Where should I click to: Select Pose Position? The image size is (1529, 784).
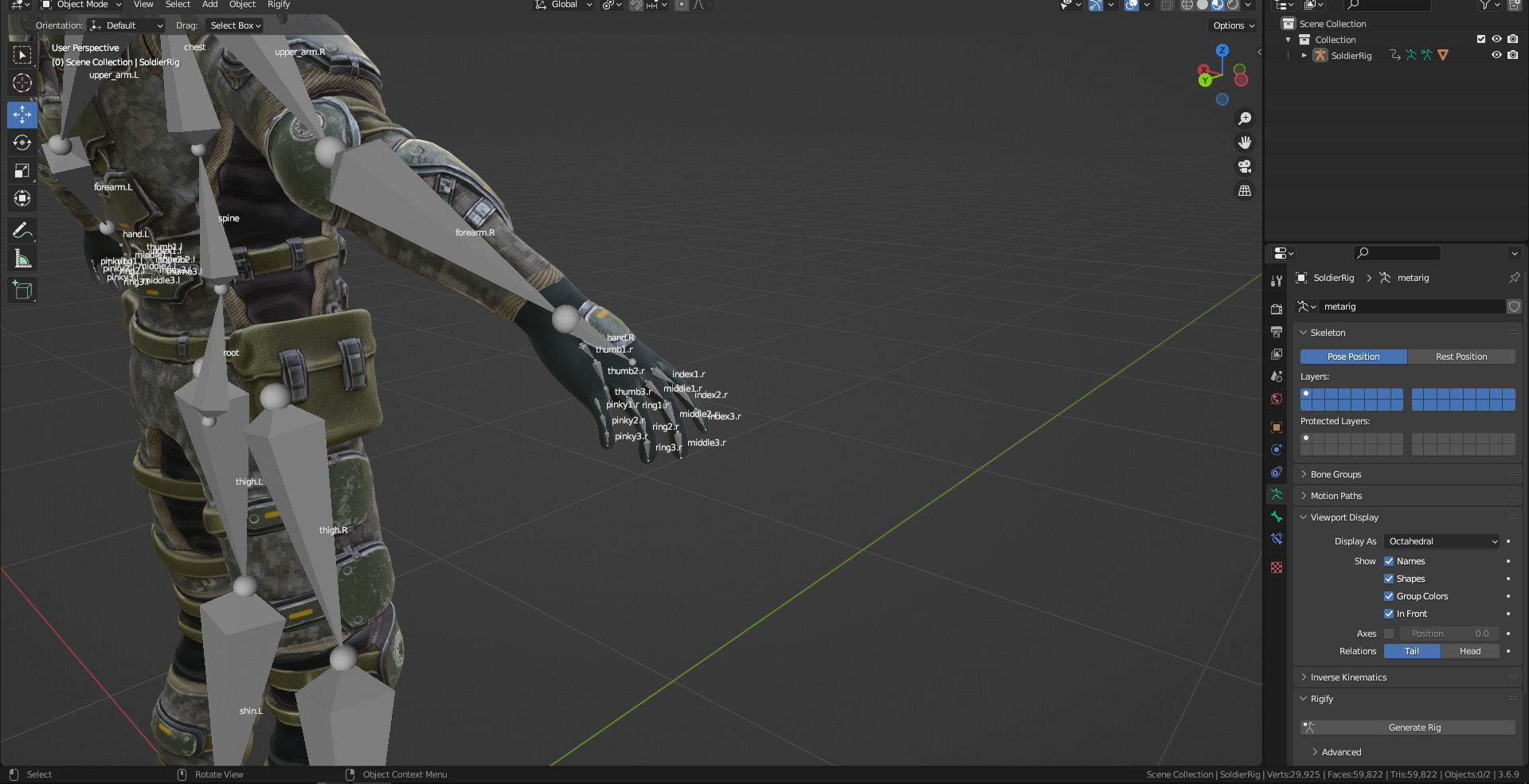tap(1354, 357)
